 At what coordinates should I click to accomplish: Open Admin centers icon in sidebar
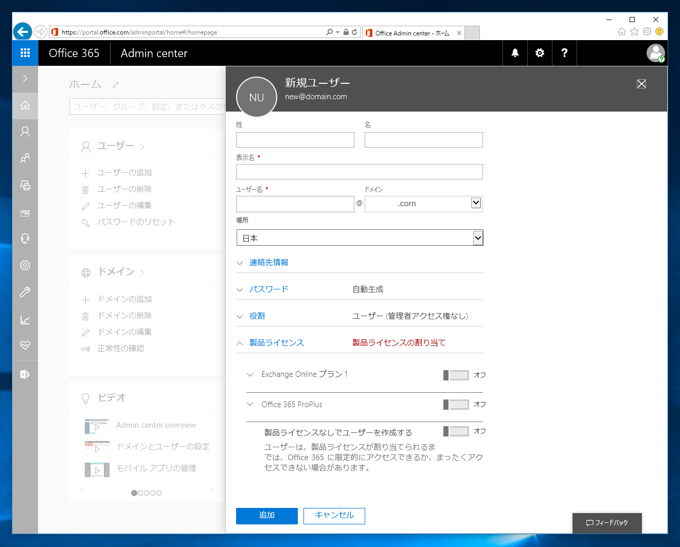click(x=25, y=374)
